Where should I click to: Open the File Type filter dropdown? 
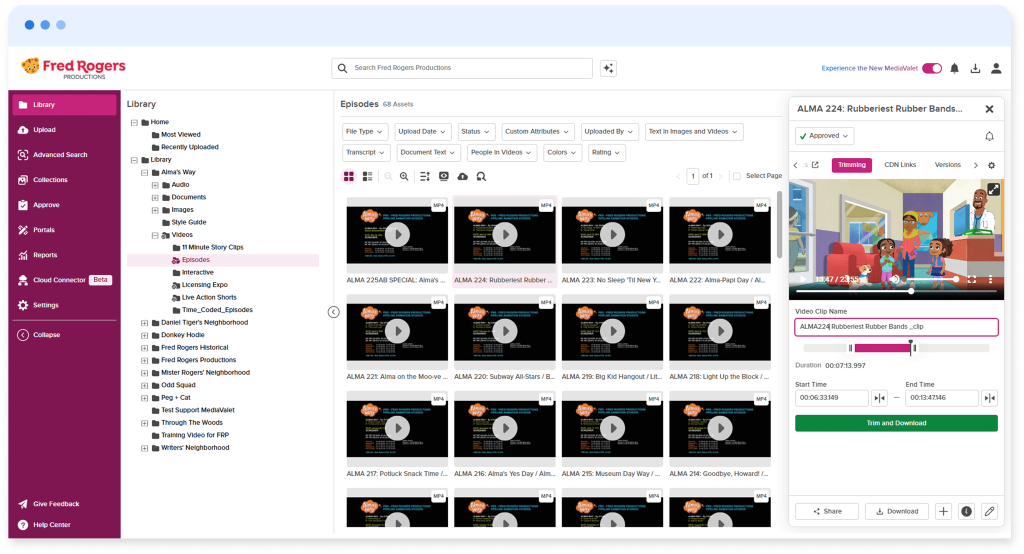pos(365,132)
